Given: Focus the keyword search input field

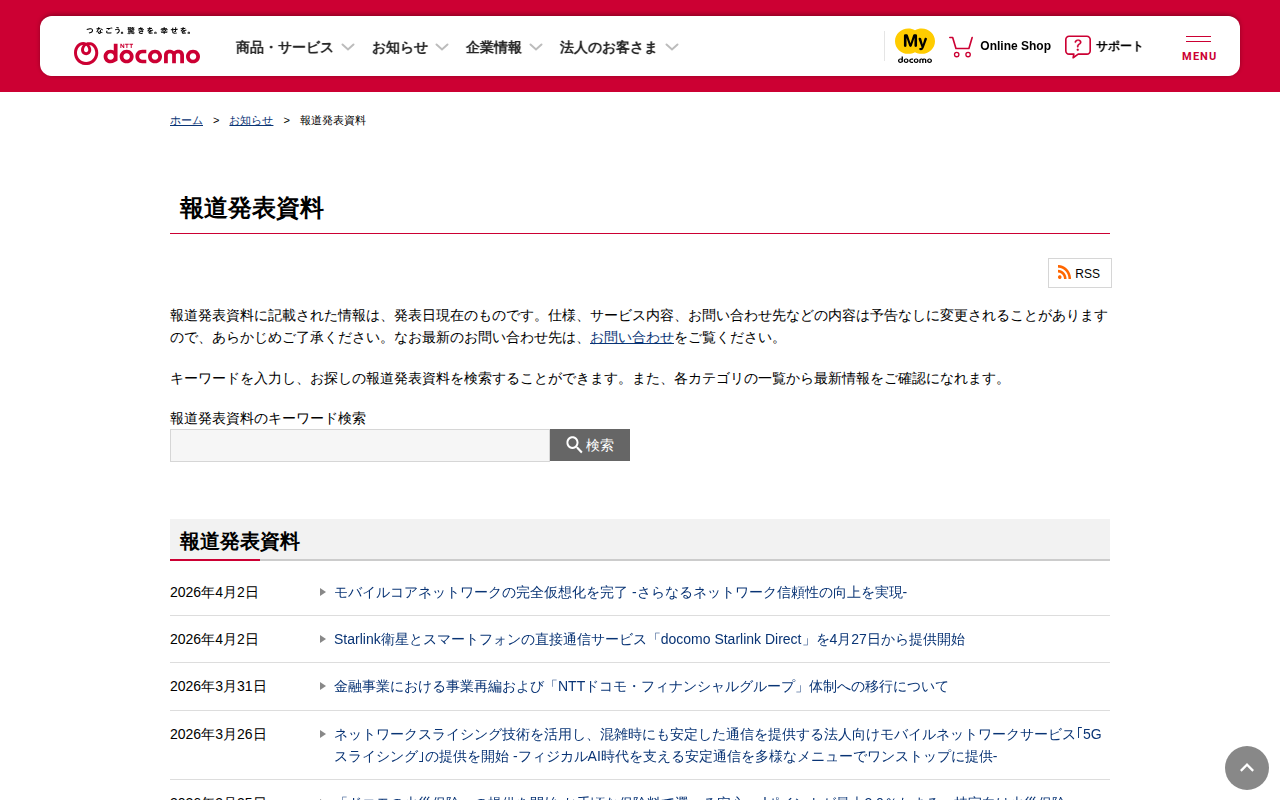Looking at the screenshot, I should coord(360,445).
